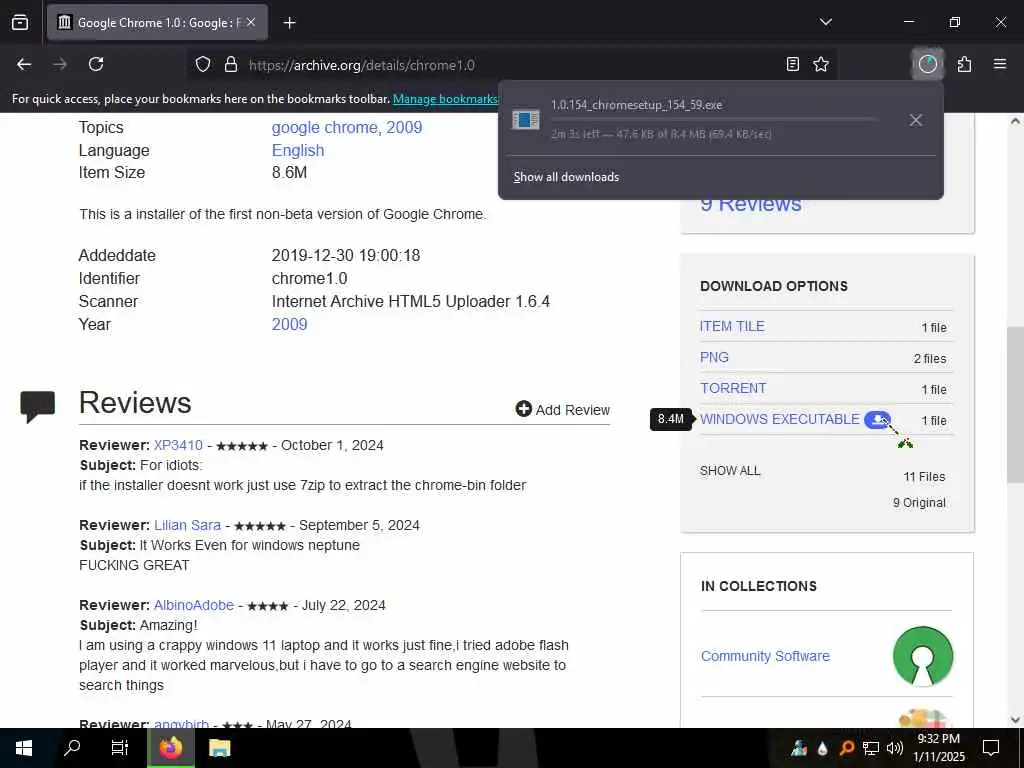Toggle the downloads panel toolbar button

927,64
